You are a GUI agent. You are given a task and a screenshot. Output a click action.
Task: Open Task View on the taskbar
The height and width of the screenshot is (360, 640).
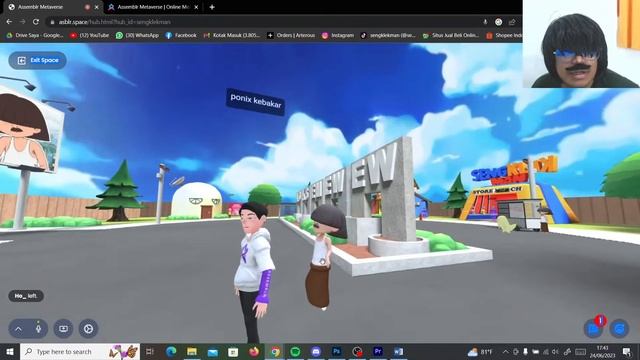coord(150,351)
